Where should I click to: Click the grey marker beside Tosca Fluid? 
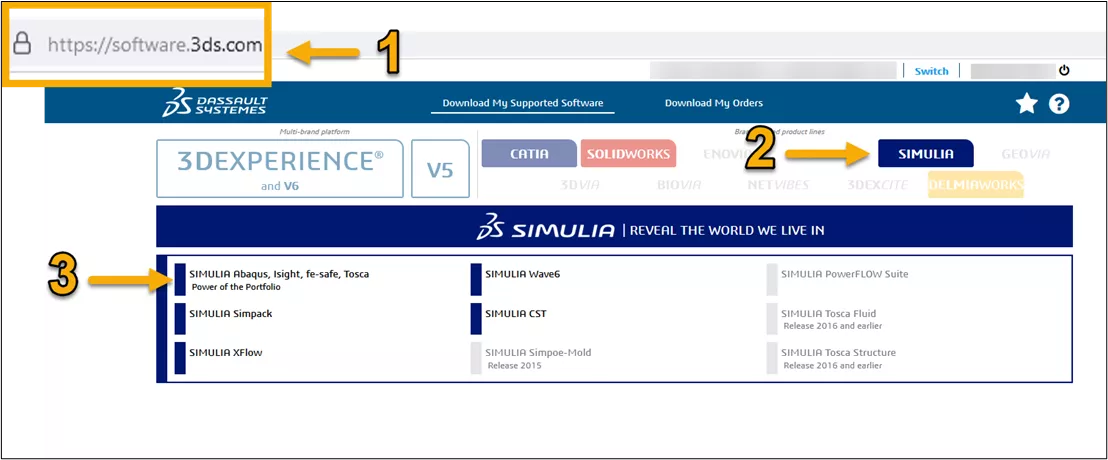[x=772, y=319]
